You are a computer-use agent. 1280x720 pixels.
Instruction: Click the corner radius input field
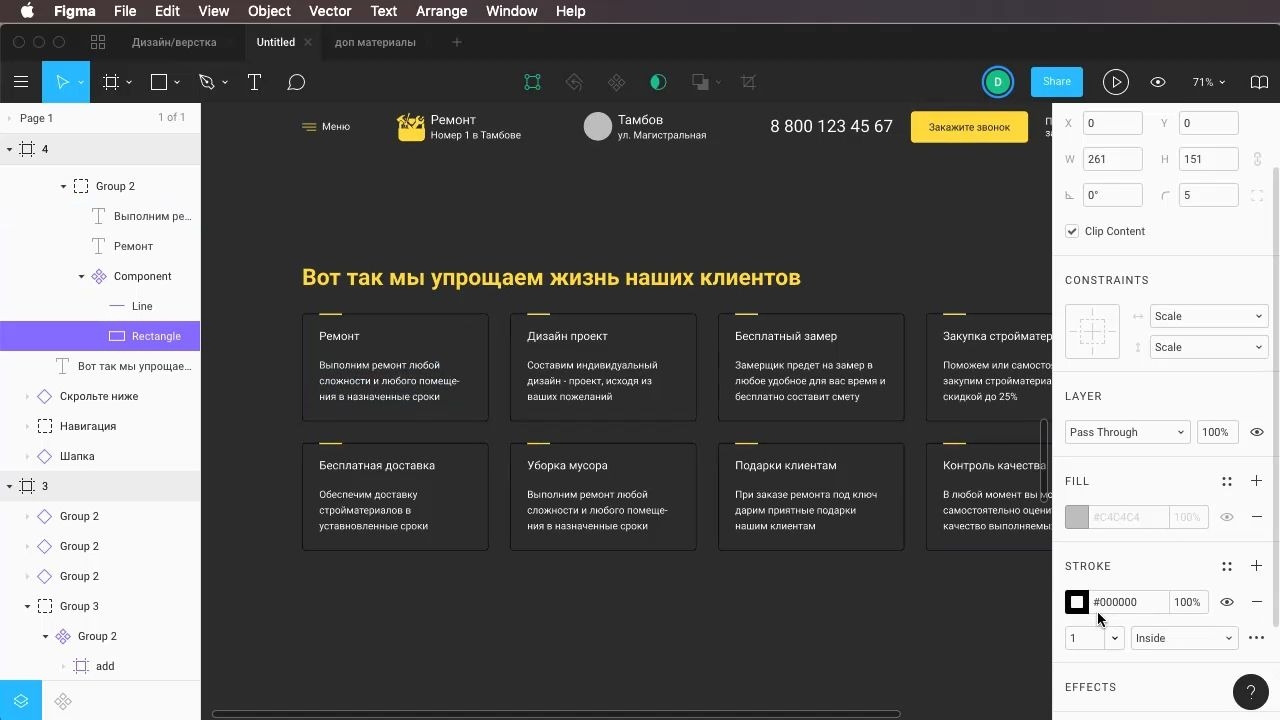pyautogui.click(x=1209, y=195)
